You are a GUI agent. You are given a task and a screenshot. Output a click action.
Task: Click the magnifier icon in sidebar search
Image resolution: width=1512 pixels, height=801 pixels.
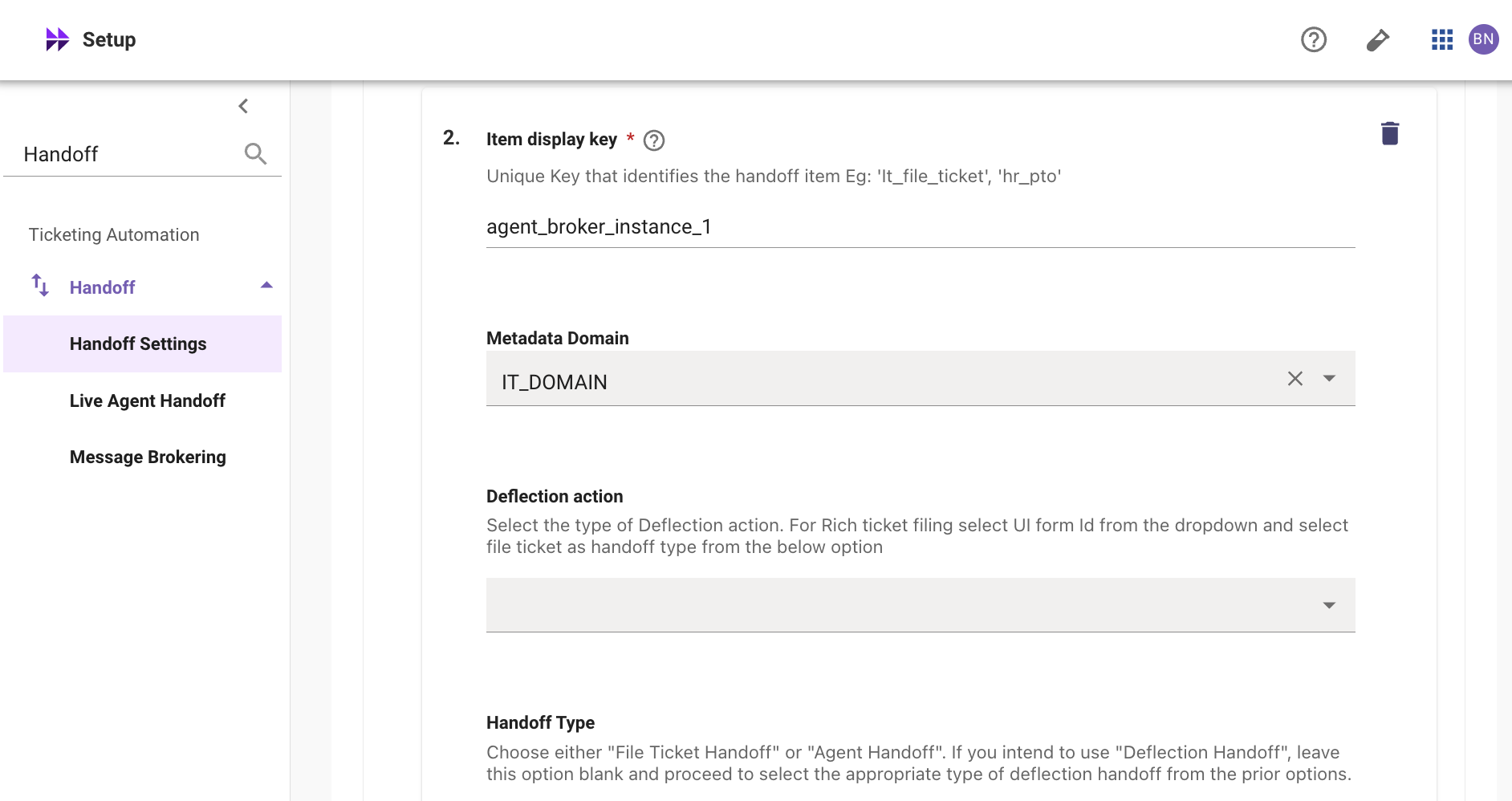[255, 153]
